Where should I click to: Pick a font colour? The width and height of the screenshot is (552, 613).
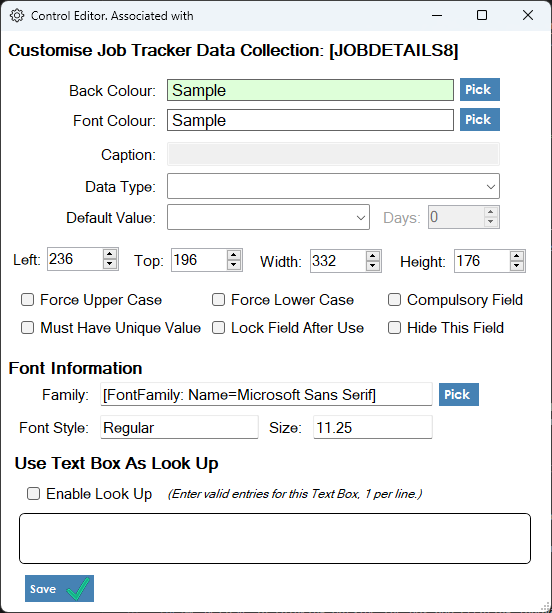[x=480, y=120]
